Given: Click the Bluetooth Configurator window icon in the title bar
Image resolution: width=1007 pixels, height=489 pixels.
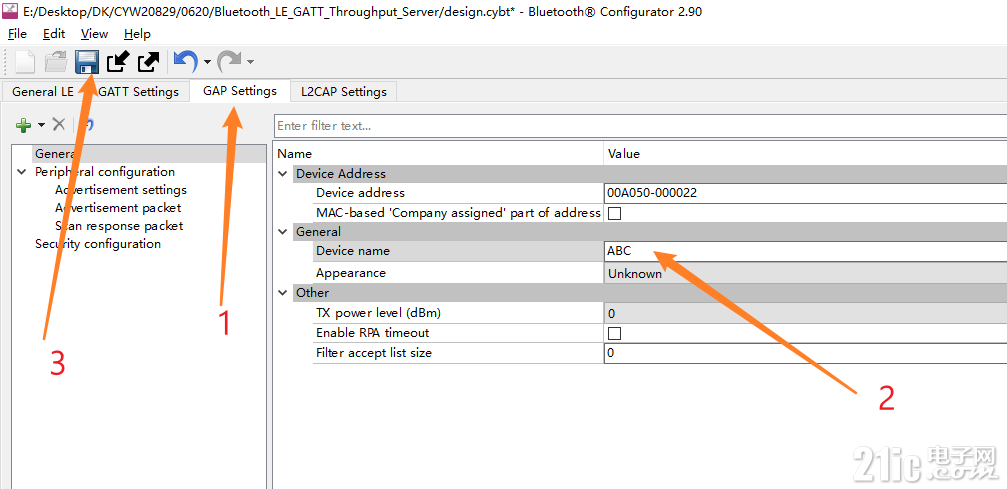Looking at the screenshot, I should click(x=10, y=12).
